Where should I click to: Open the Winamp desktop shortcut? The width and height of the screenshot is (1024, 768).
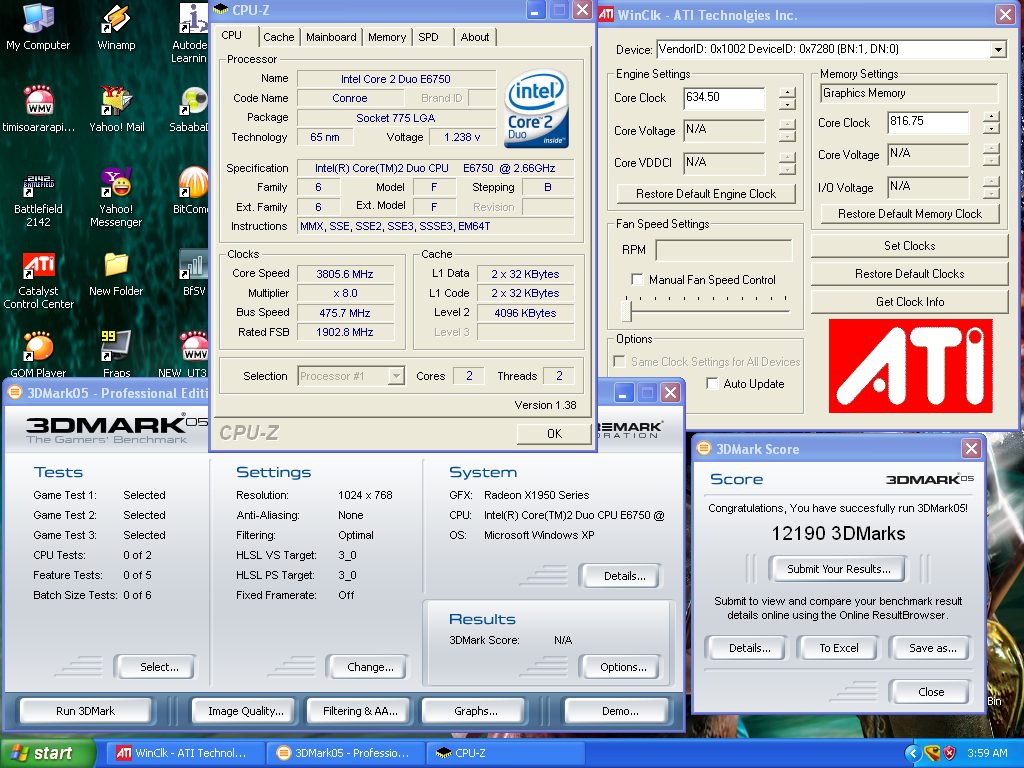[x=116, y=27]
